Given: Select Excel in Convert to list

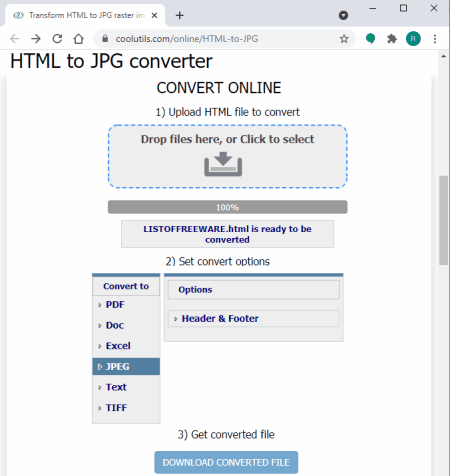Looking at the screenshot, I should coord(126,346).
